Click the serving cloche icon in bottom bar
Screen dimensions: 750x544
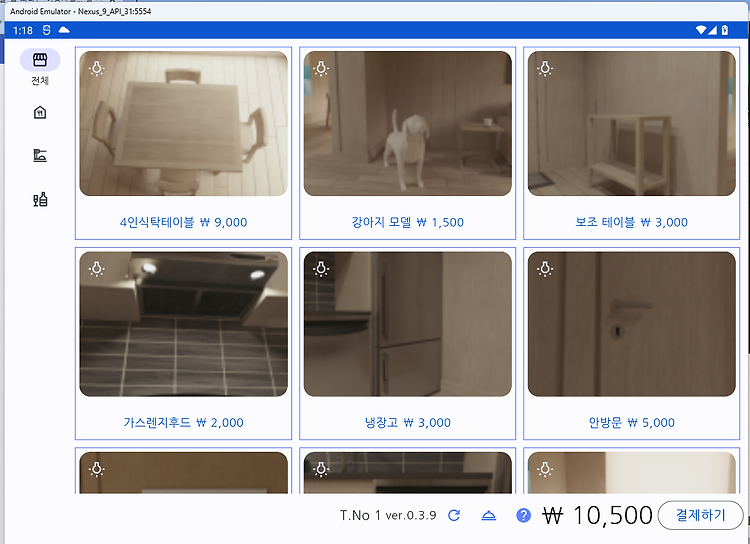(488, 515)
